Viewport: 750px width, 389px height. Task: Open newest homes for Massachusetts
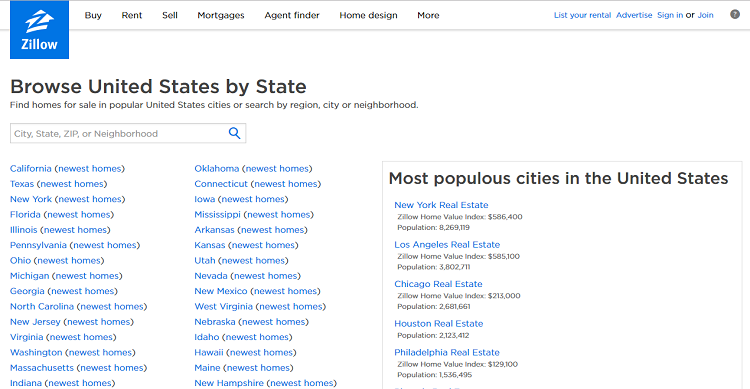click(x=112, y=367)
